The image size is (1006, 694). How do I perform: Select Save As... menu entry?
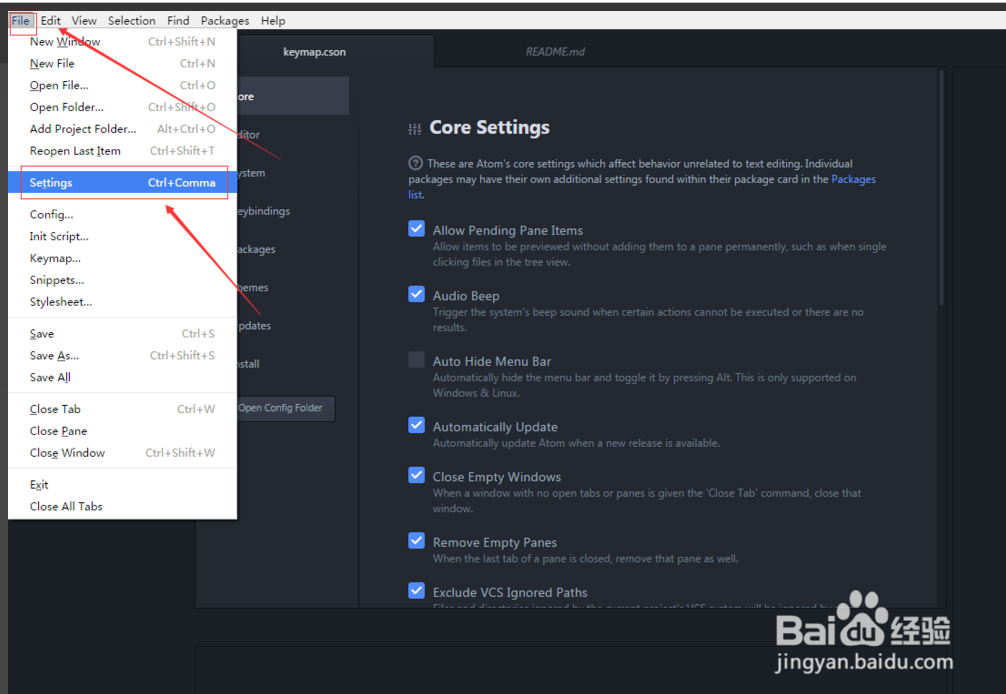54,355
